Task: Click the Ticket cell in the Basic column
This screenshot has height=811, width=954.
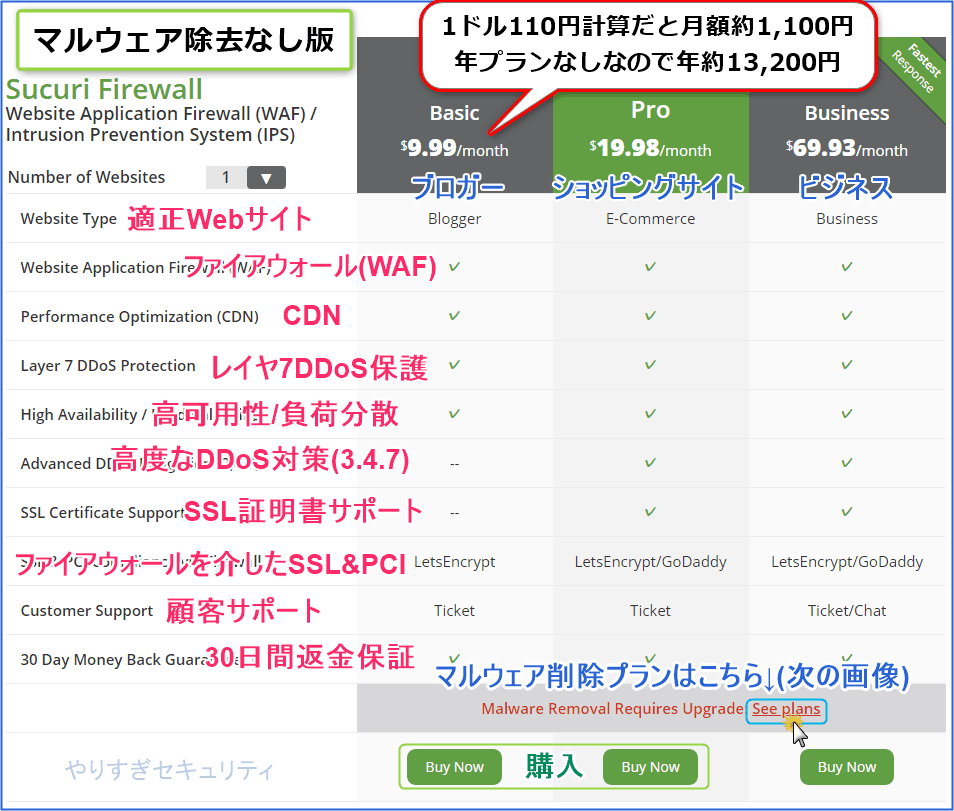Action: [454, 611]
